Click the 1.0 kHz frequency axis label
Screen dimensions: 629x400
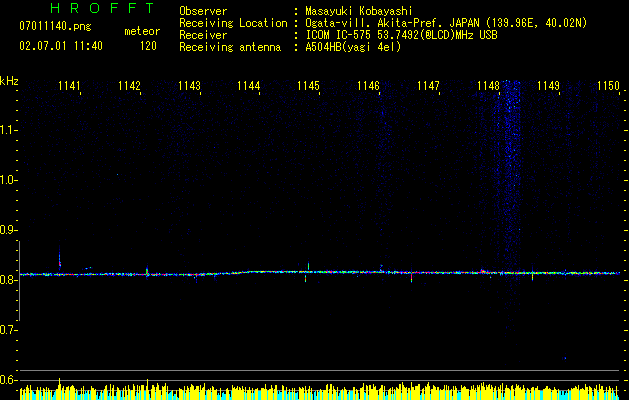point(8,180)
